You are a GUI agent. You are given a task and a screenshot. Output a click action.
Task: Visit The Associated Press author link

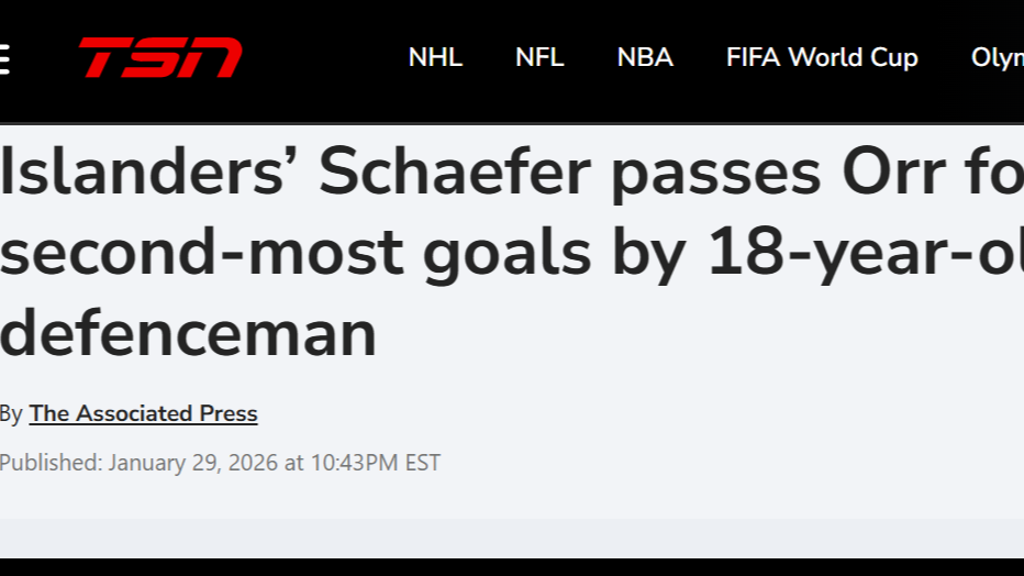(143, 414)
